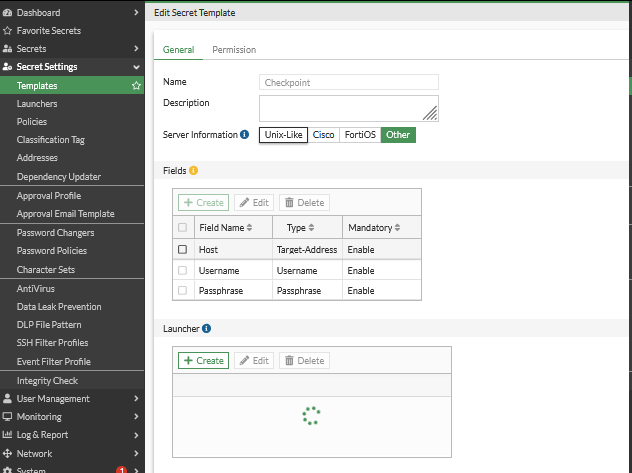Click the Monitoring screen icon
This screenshot has width=632, height=473.
[x=7, y=416]
